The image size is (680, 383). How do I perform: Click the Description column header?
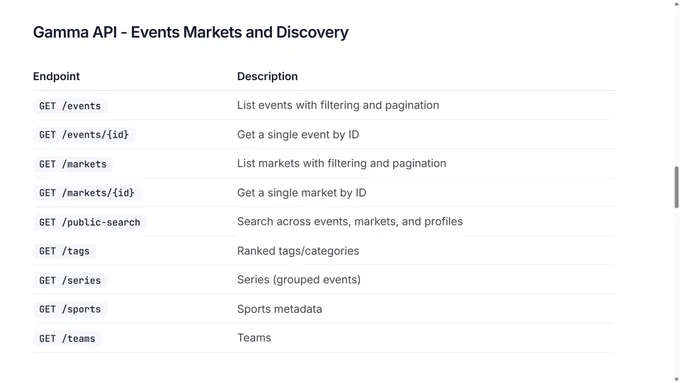pos(268,76)
